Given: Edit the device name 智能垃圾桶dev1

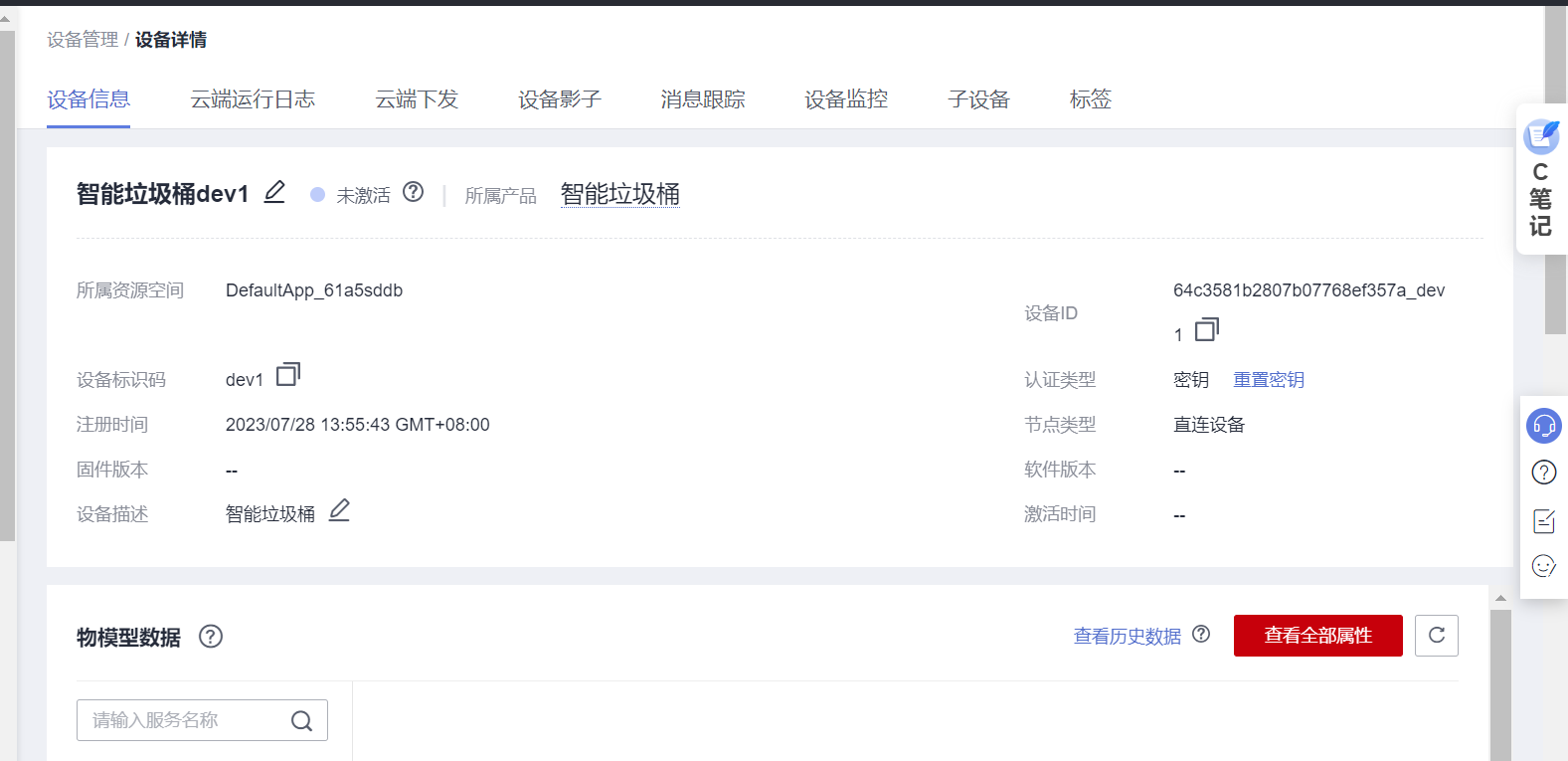Looking at the screenshot, I should tap(274, 192).
